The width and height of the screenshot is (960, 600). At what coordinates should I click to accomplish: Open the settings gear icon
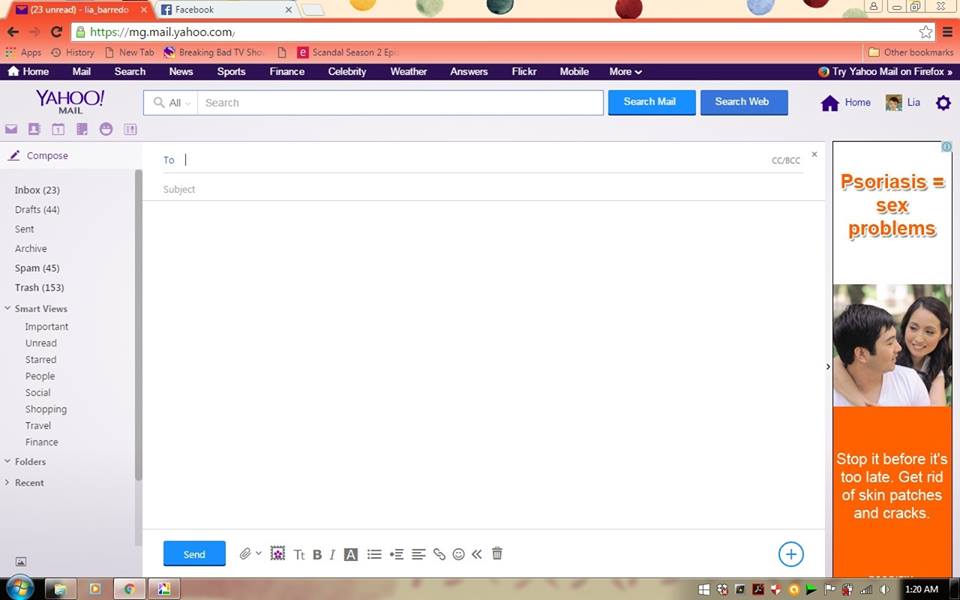click(942, 103)
